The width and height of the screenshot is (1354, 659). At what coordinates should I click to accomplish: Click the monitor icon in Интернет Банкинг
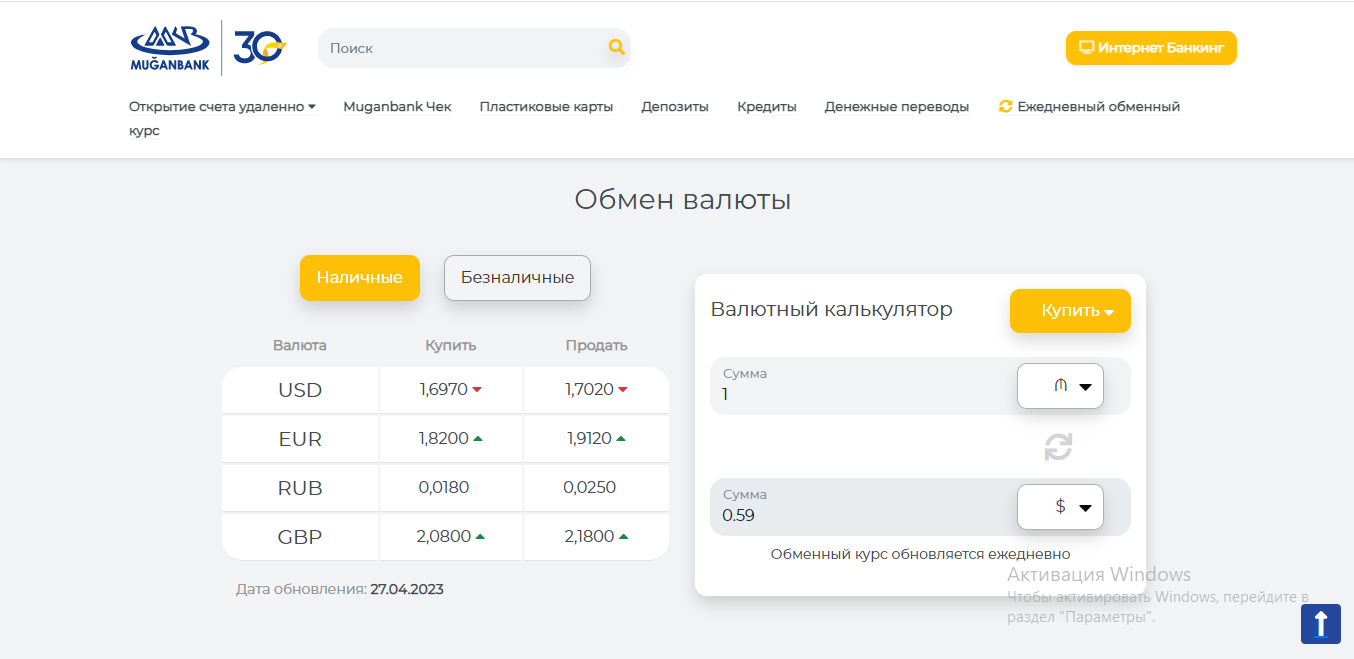pyautogui.click(x=1086, y=48)
